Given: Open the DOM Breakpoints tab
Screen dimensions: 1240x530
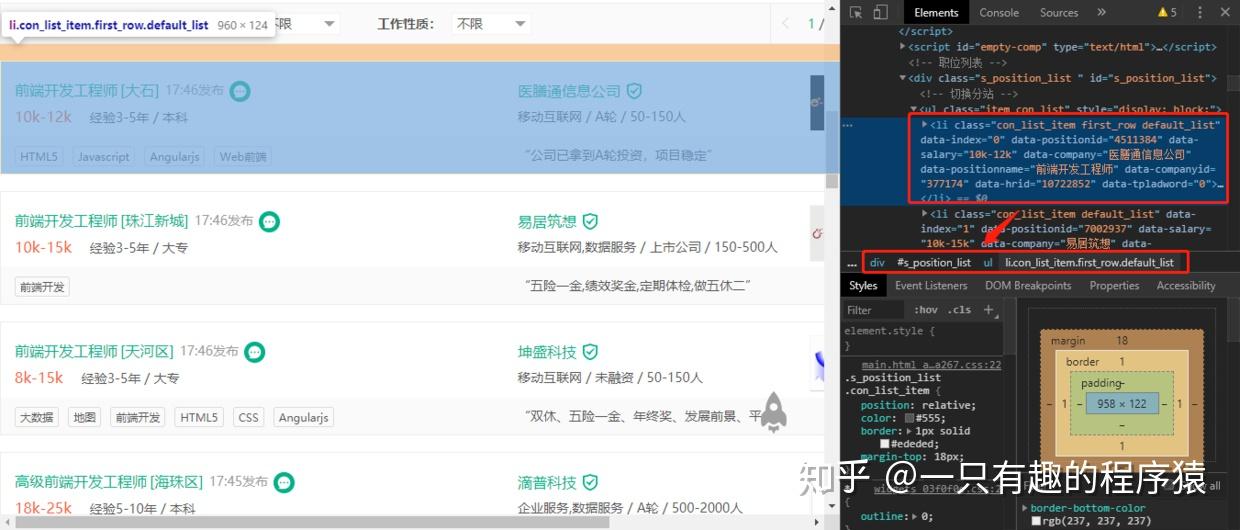Looking at the screenshot, I should click(1028, 285).
